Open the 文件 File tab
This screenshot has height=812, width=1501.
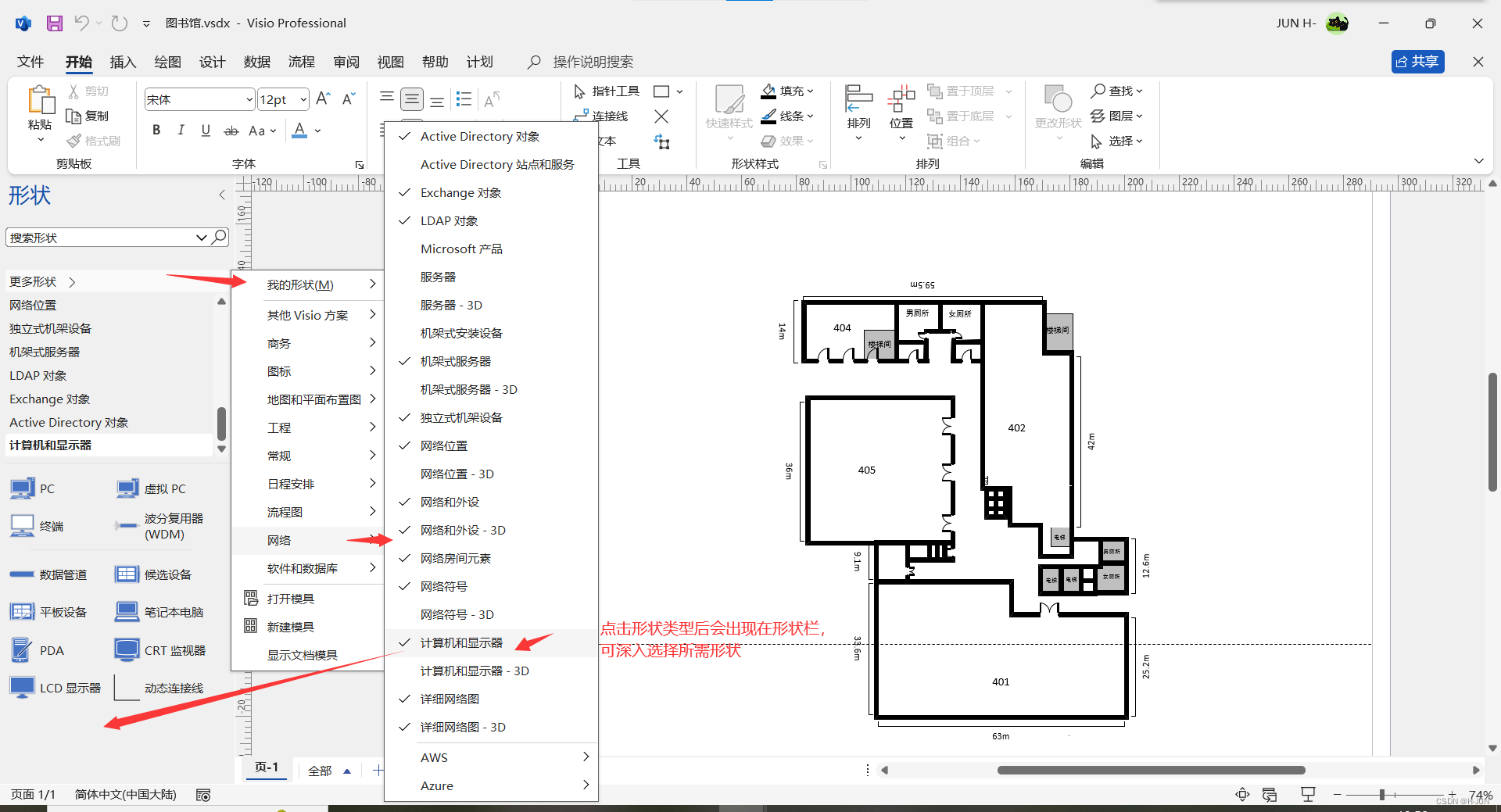(30, 62)
